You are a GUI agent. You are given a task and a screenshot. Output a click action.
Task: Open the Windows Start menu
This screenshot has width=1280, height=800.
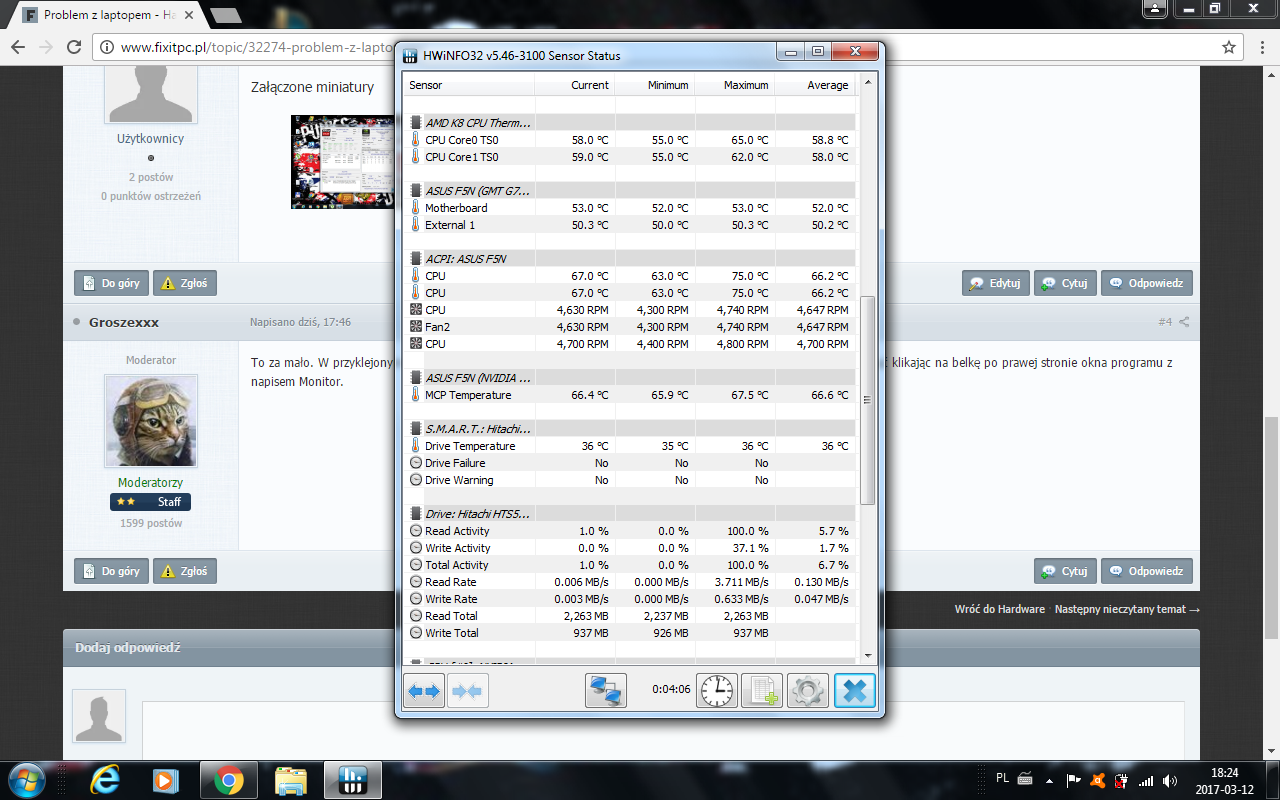tap(25, 780)
